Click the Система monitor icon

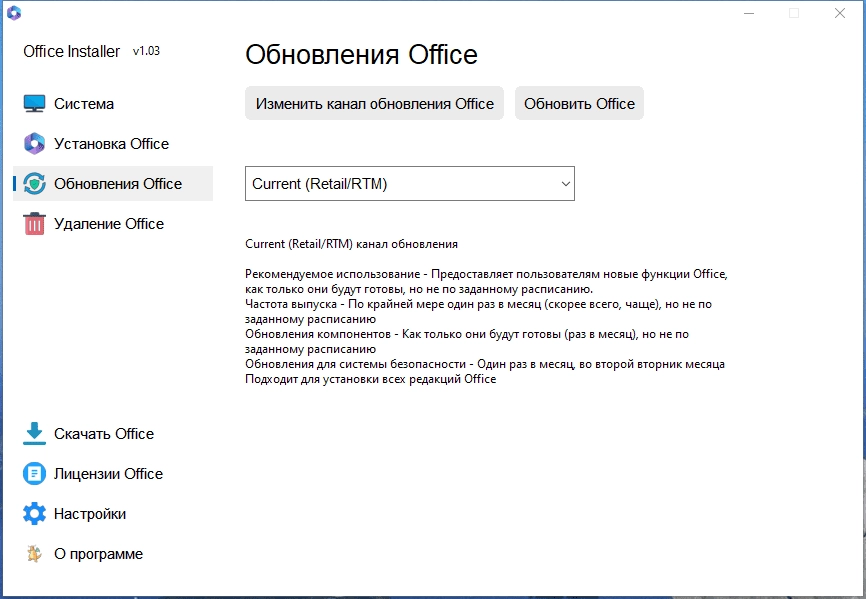pyautogui.click(x=34, y=104)
